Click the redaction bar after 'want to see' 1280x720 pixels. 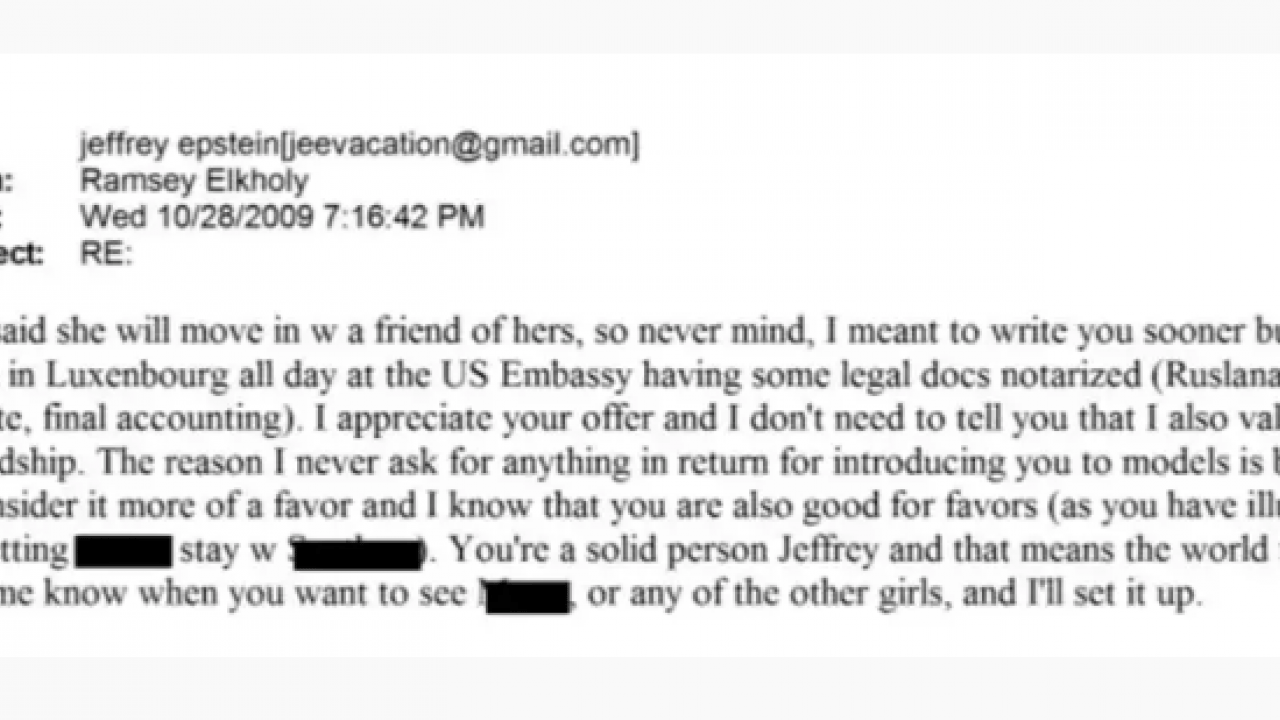point(527,596)
